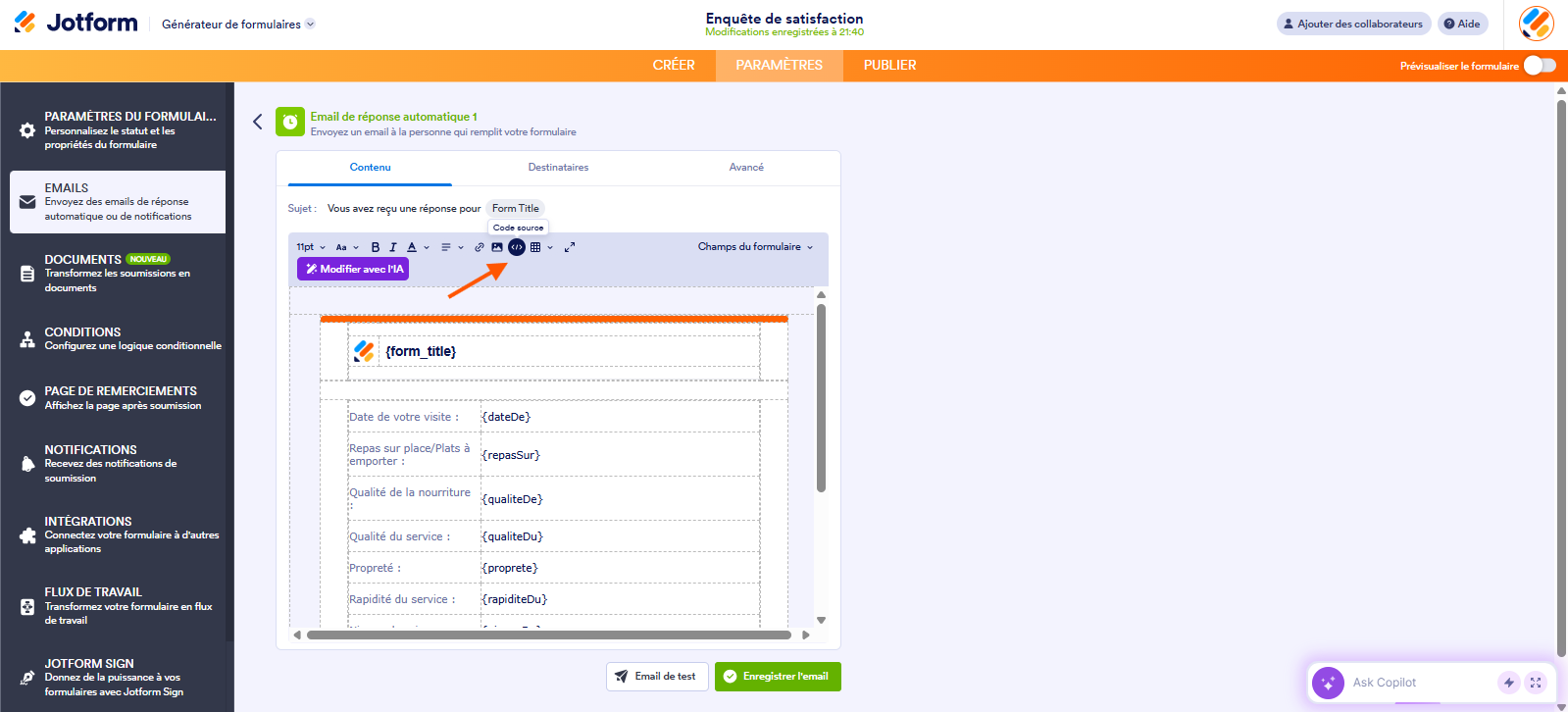Go back with the left chevron
This screenshot has height=712, width=1568.
tap(258, 122)
